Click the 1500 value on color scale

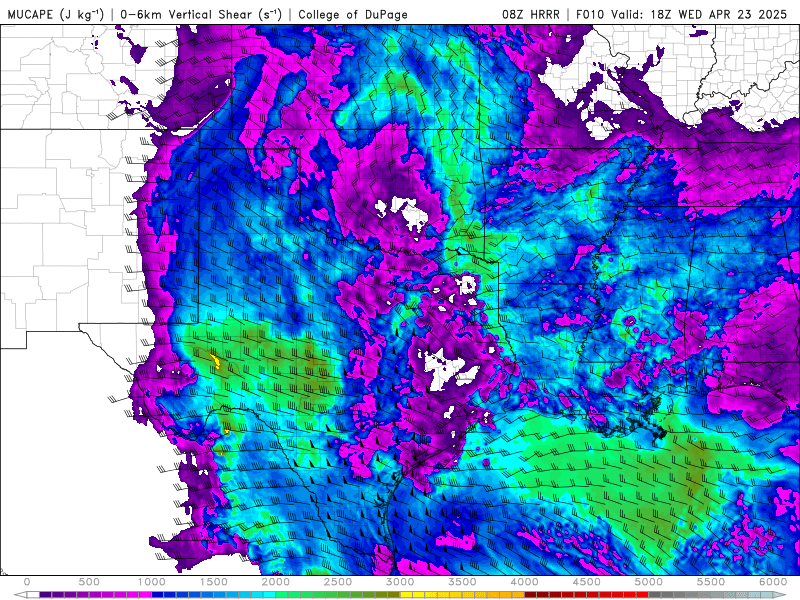(213, 582)
